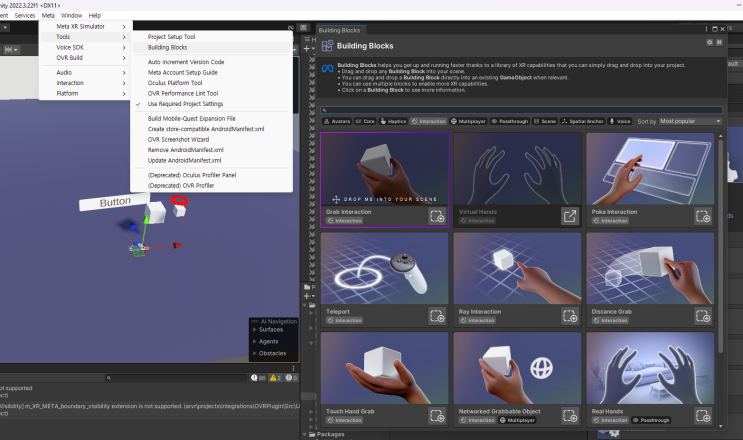
Task: Click the green Y-axis move gizmo arrow
Action: [146, 219]
